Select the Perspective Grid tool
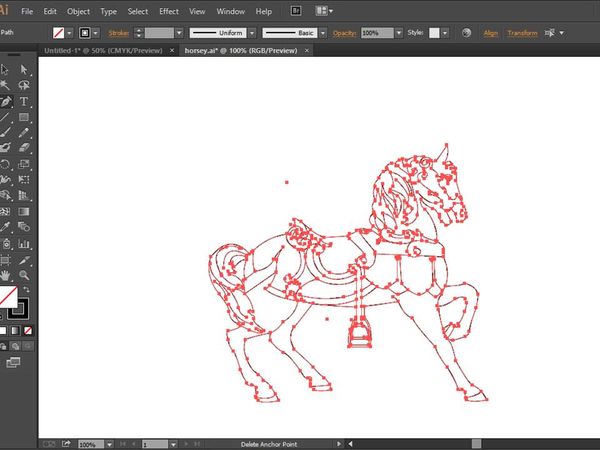Image resolution: width=600 pixels, height=450 pixels. click(x=24, y=195)
